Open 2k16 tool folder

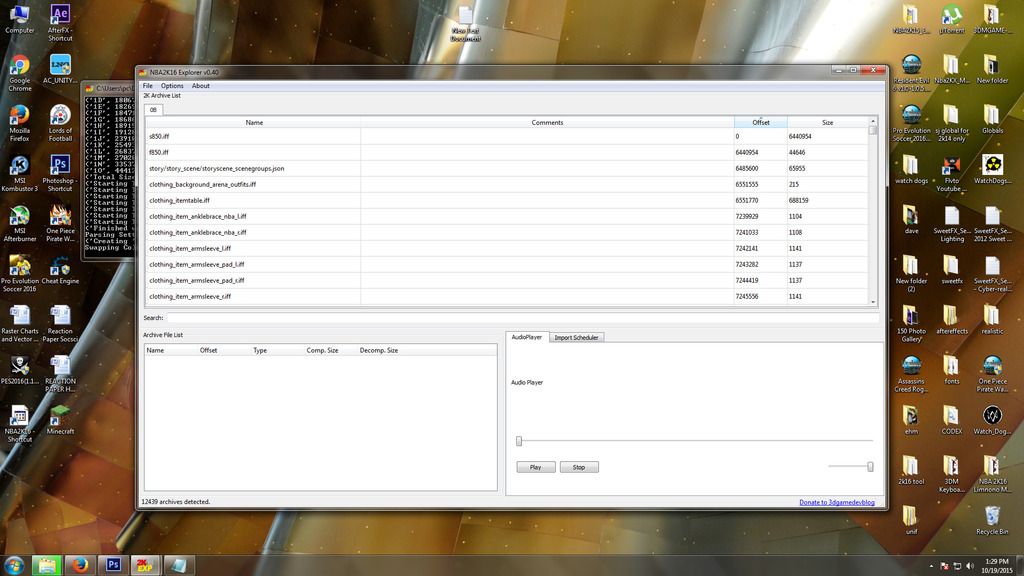(x=911, y=470)
